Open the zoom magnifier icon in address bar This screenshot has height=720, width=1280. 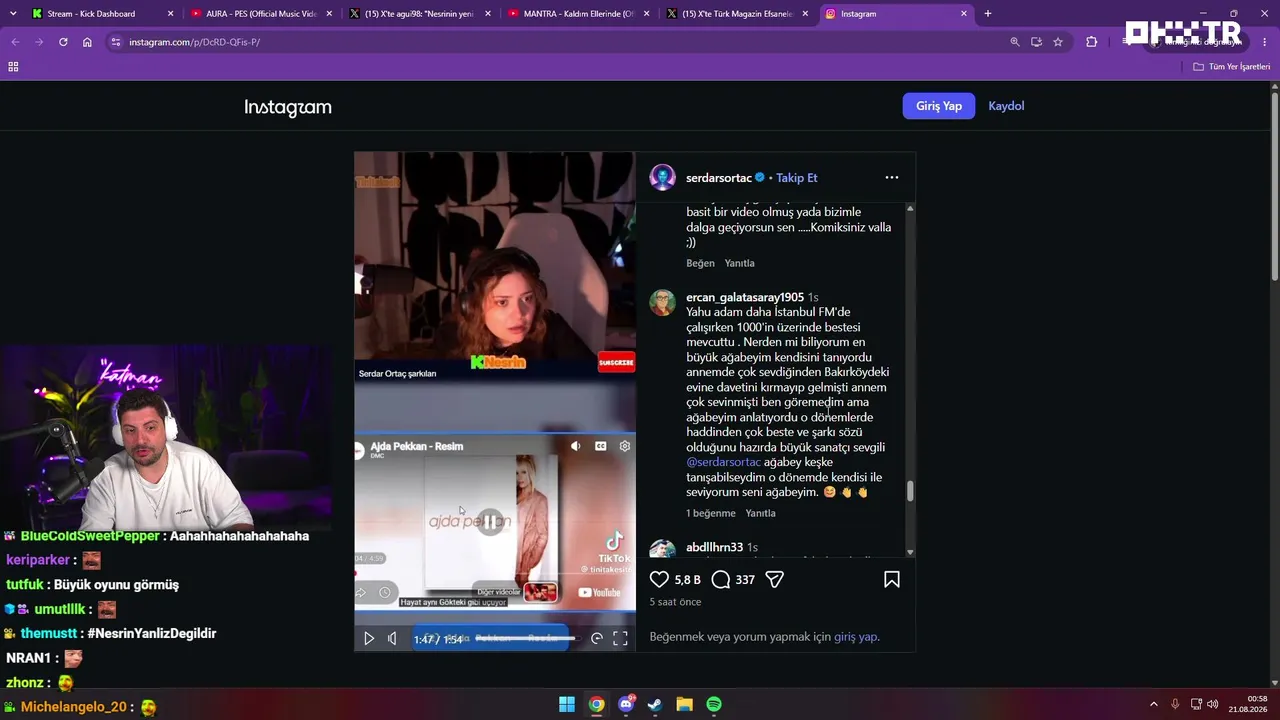tap(1015, 42)
